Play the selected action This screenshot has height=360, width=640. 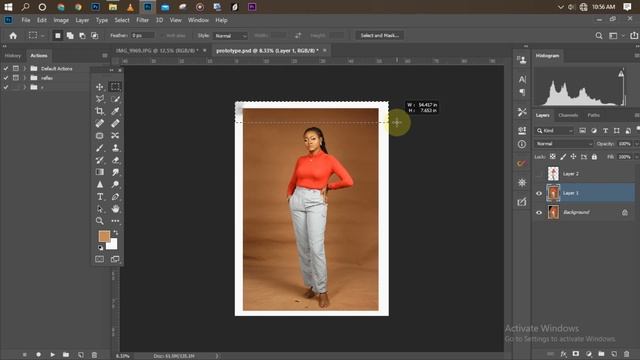pyautogui.click(x=52, y=355)
